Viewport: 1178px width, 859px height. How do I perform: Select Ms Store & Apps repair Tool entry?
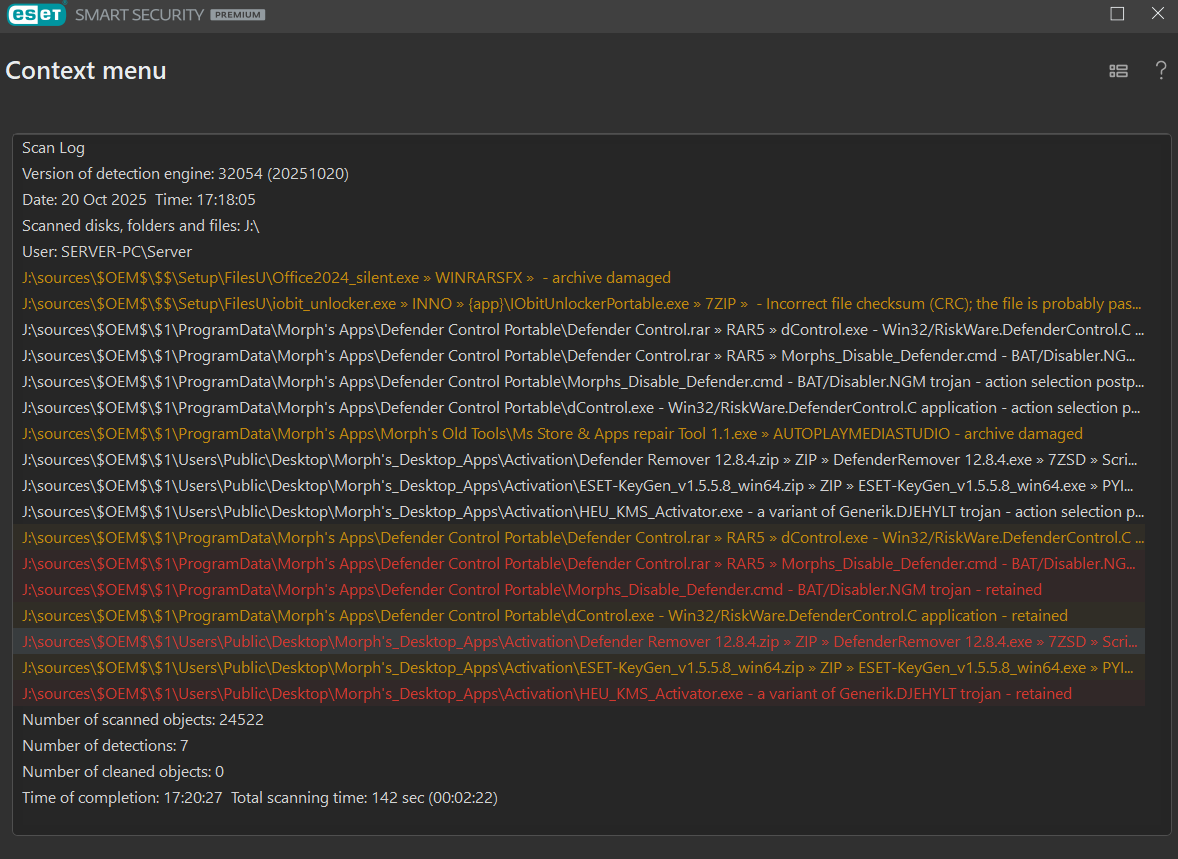coord(552,434)
